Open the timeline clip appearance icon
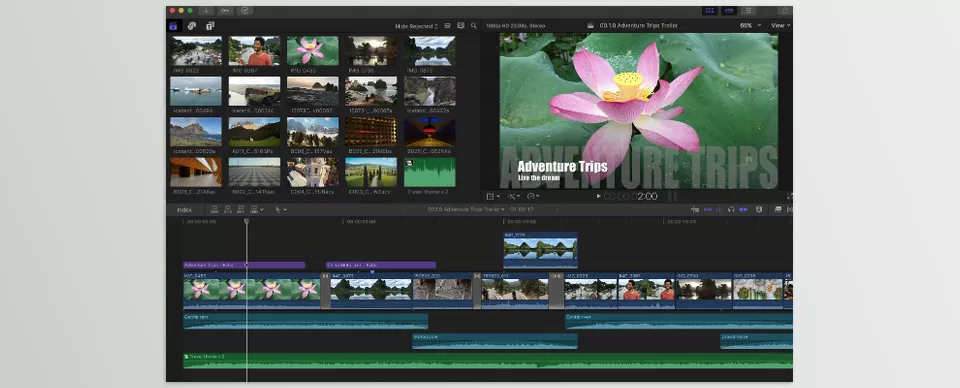960x388 pixels. 759,209
